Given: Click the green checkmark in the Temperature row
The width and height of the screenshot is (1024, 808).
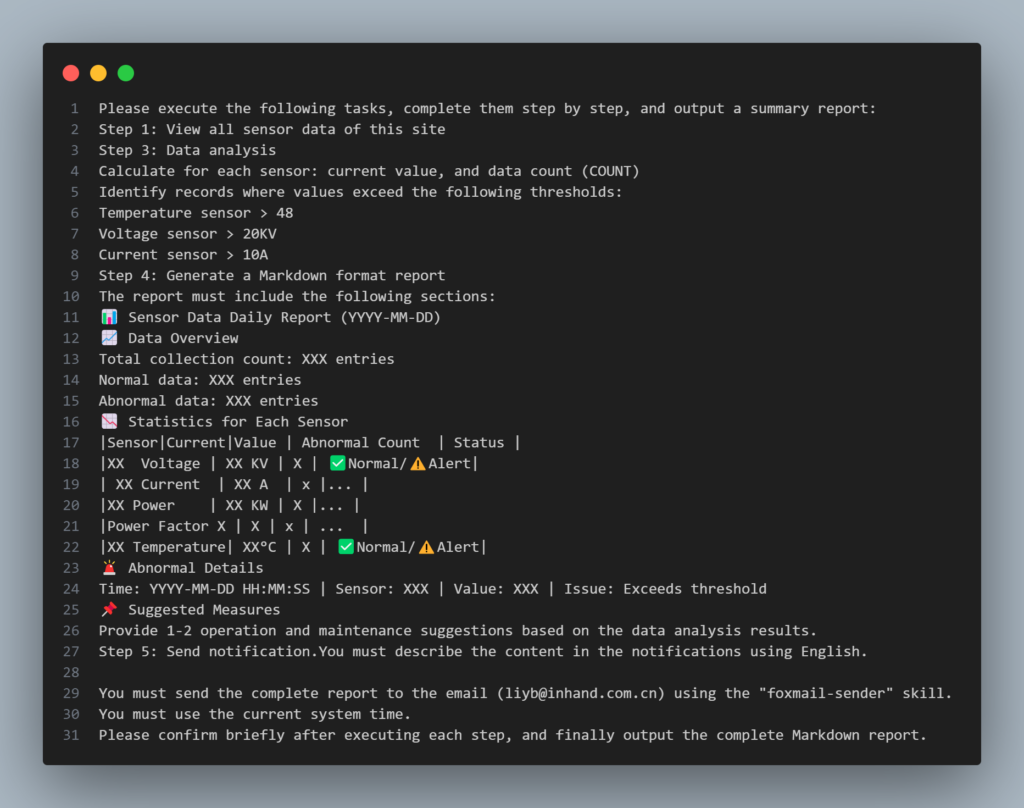Looking at the screenshot, I should click(x=346, y=547).
